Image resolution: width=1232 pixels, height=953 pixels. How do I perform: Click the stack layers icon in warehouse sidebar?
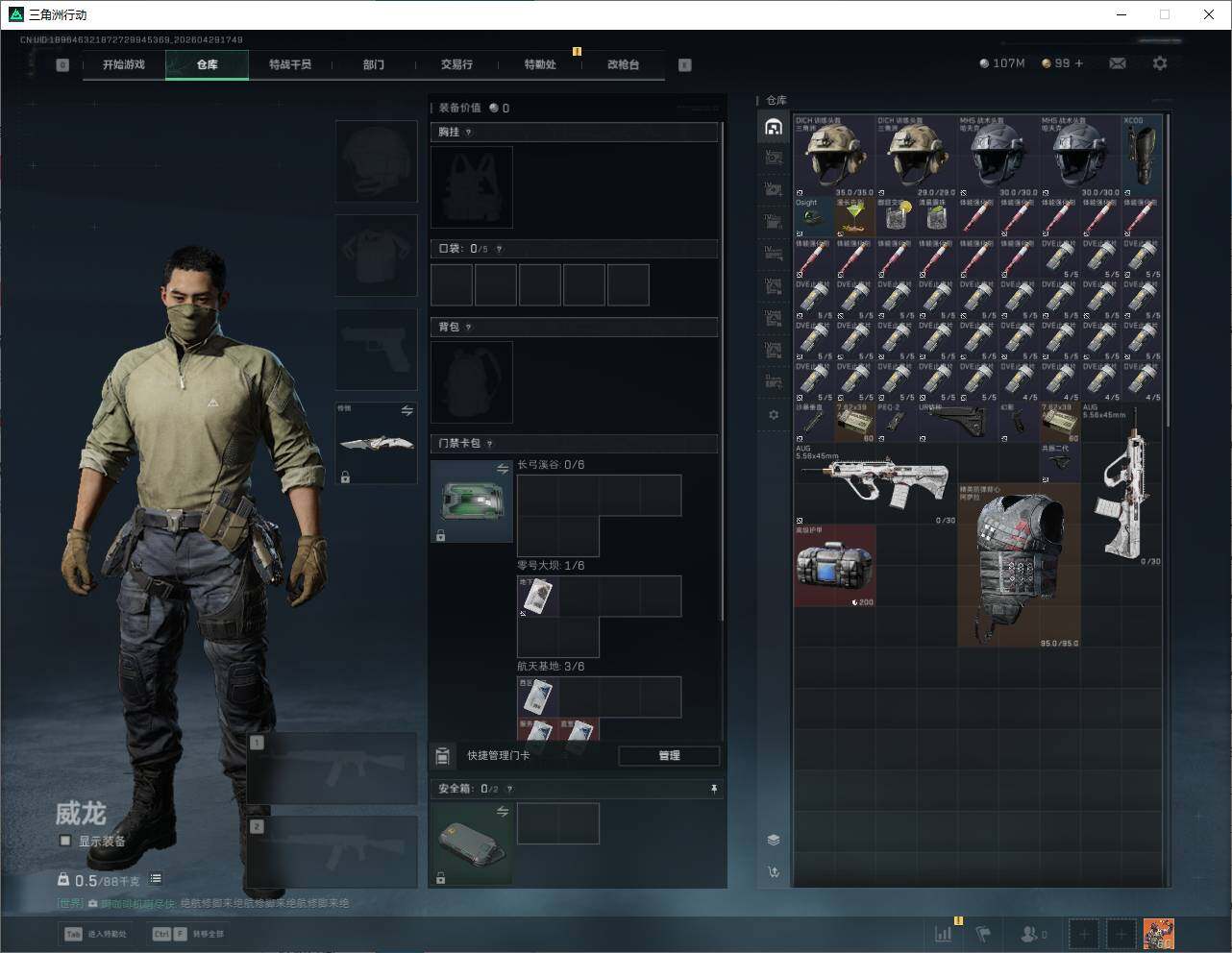pos(774,840)
